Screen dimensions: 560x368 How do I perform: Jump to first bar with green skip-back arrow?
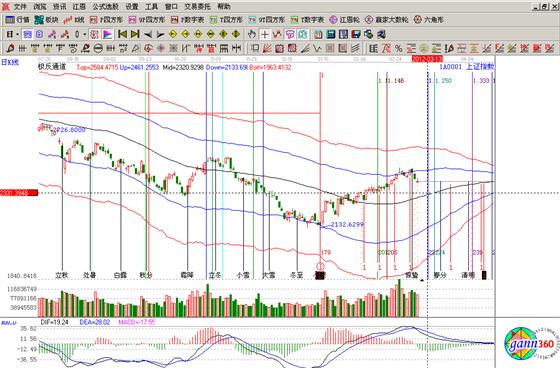[x=122, y=34]
